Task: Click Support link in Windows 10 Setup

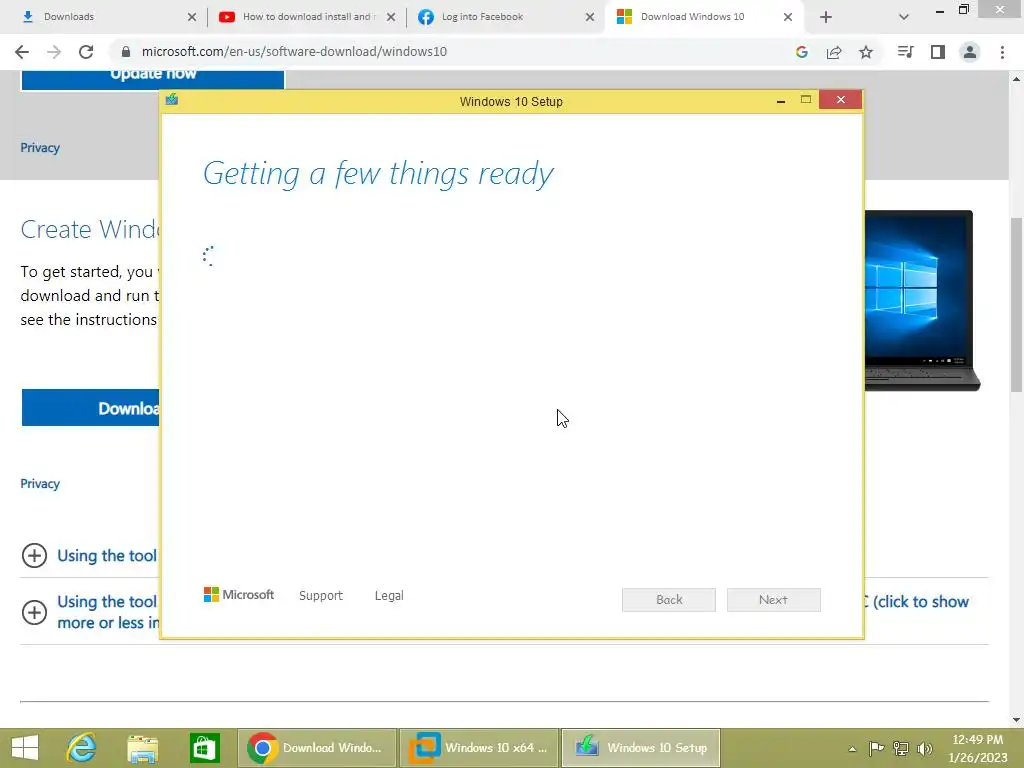Action: pos(321,596)
